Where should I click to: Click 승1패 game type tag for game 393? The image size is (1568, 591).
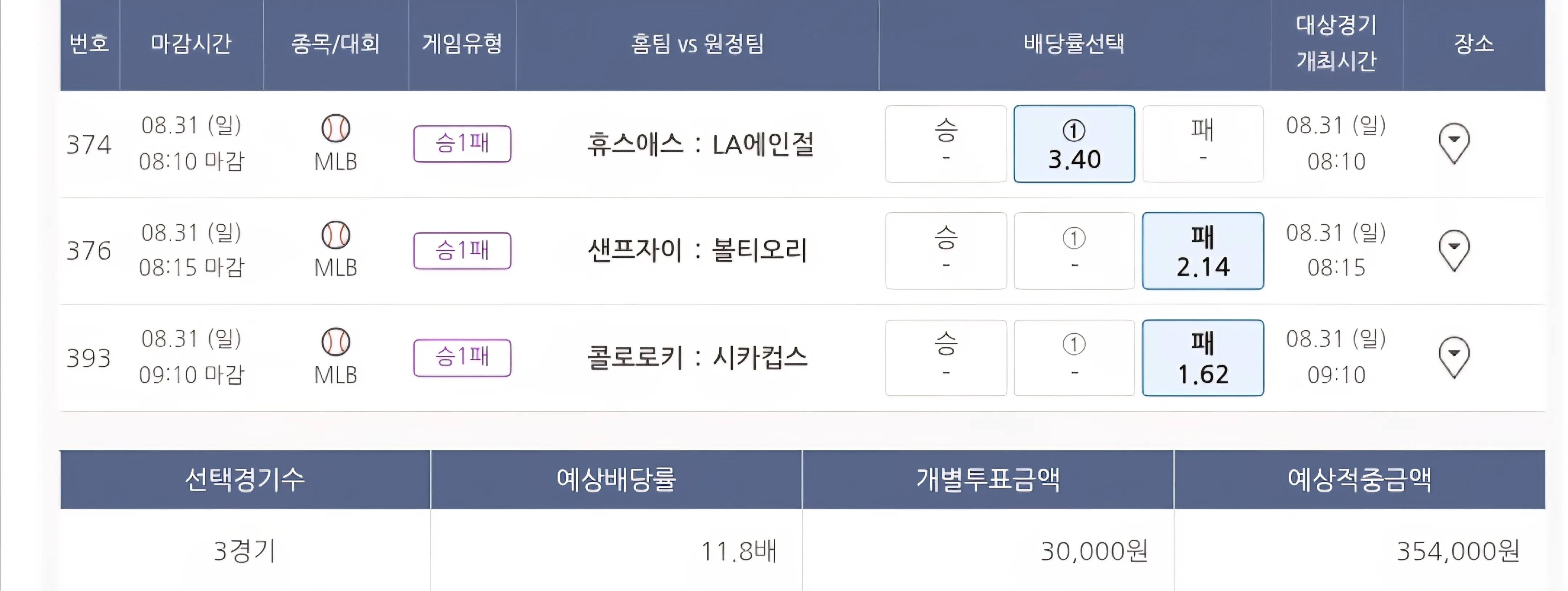(462, 358)
